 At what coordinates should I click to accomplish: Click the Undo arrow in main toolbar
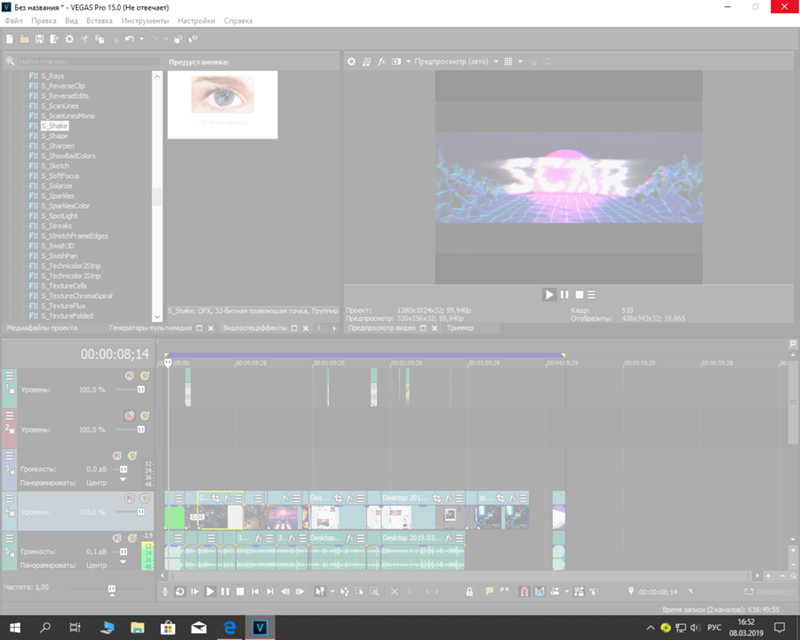(x=129, y=39)
